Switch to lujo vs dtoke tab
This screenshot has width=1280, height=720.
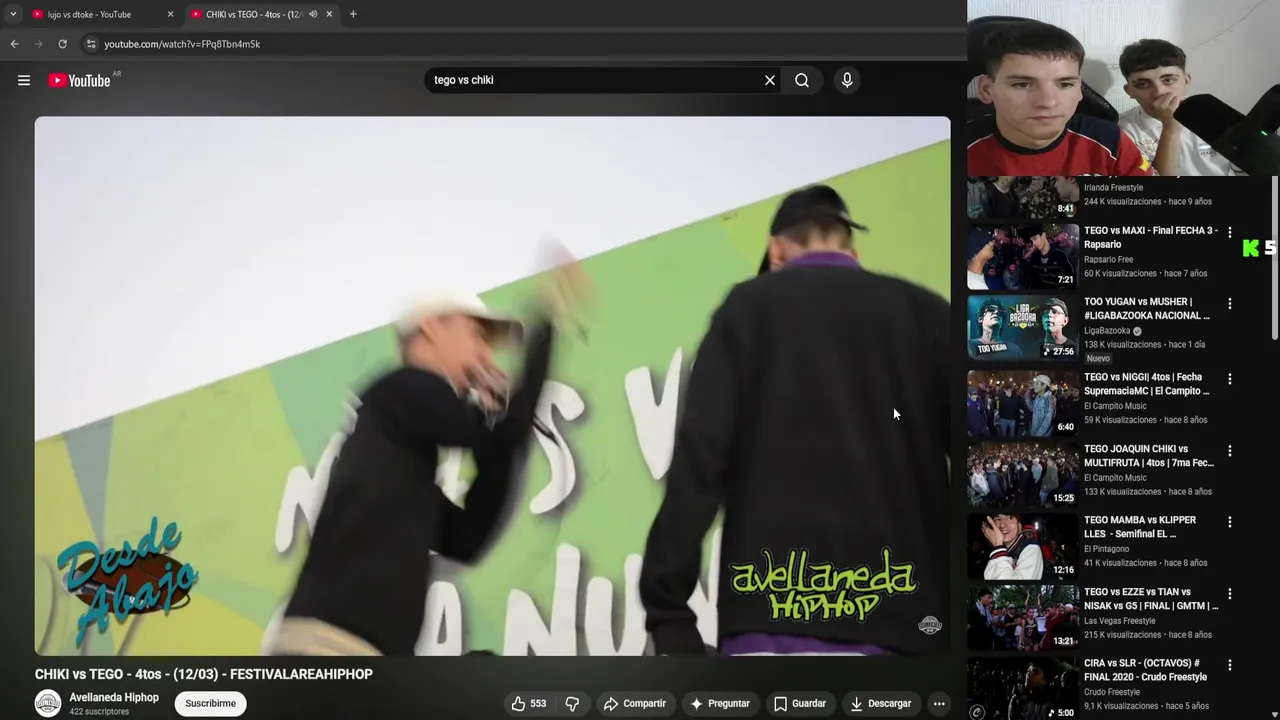[100, 14]
